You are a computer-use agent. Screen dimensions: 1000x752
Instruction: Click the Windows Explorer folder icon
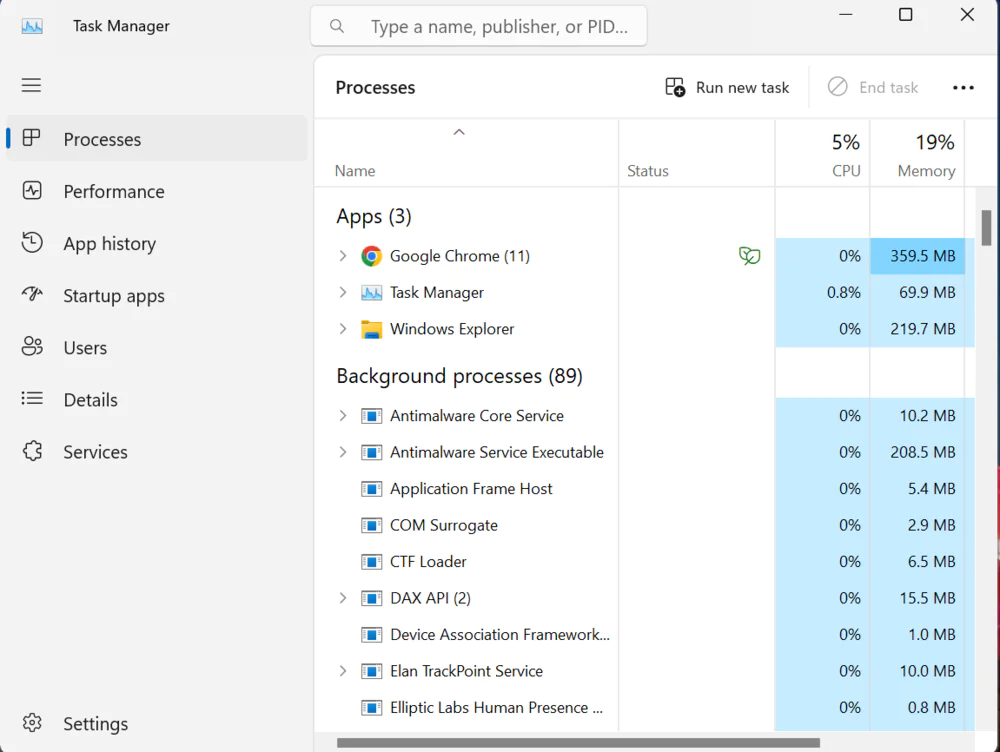(x=371, y=329)
